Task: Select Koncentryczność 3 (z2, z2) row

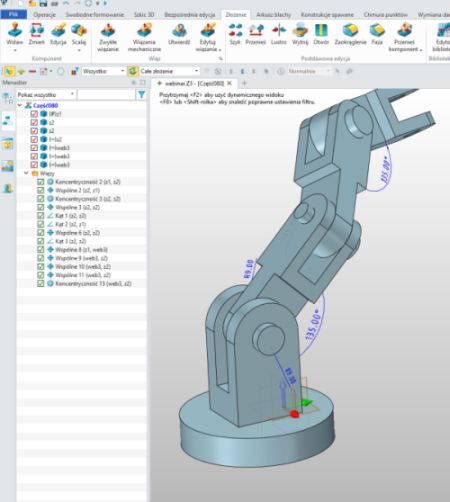Action: pyautogui.click(x=88, y=199)
